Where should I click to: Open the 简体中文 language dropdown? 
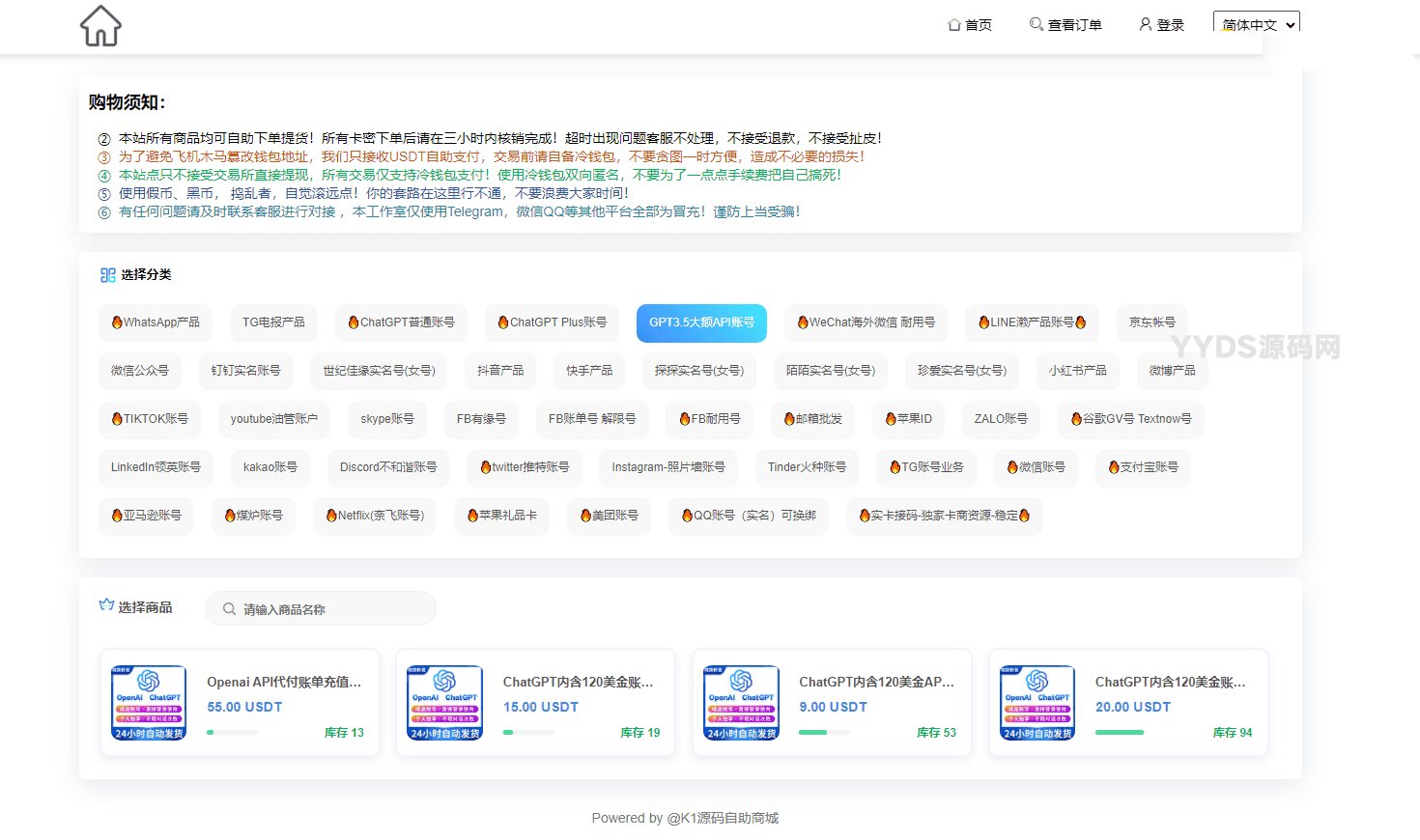[1257, 24]
